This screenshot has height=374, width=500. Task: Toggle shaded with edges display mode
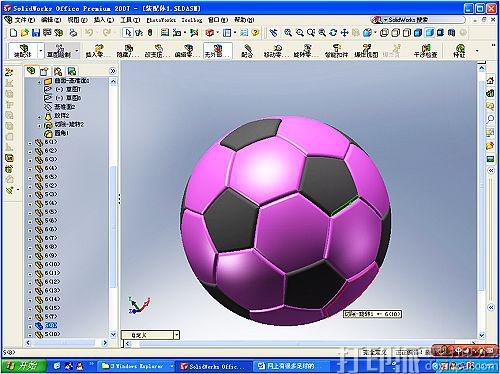tap(418, 33)
